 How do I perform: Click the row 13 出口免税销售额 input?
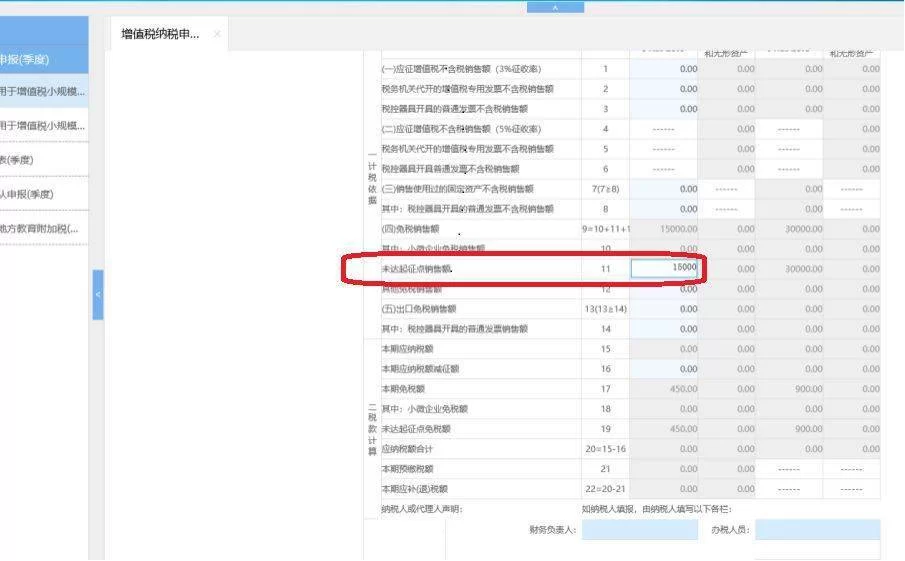666,309
